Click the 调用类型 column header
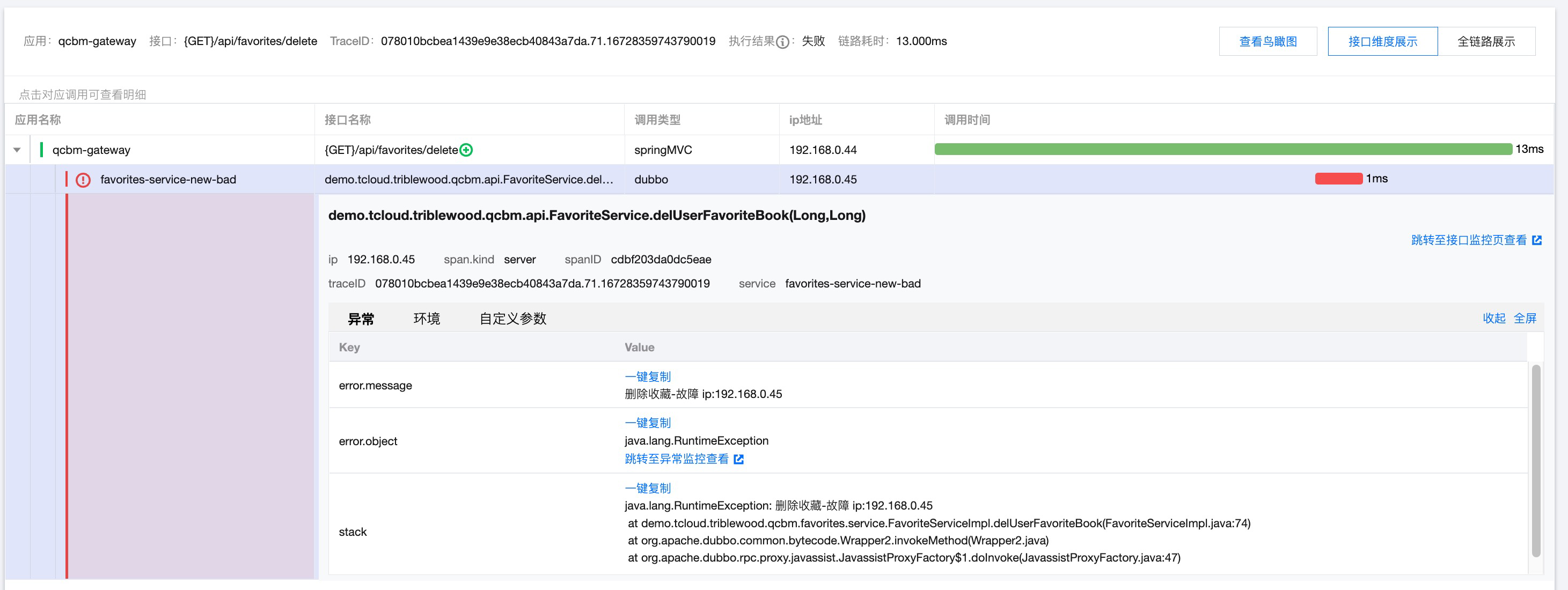 (x=657, y=120)
